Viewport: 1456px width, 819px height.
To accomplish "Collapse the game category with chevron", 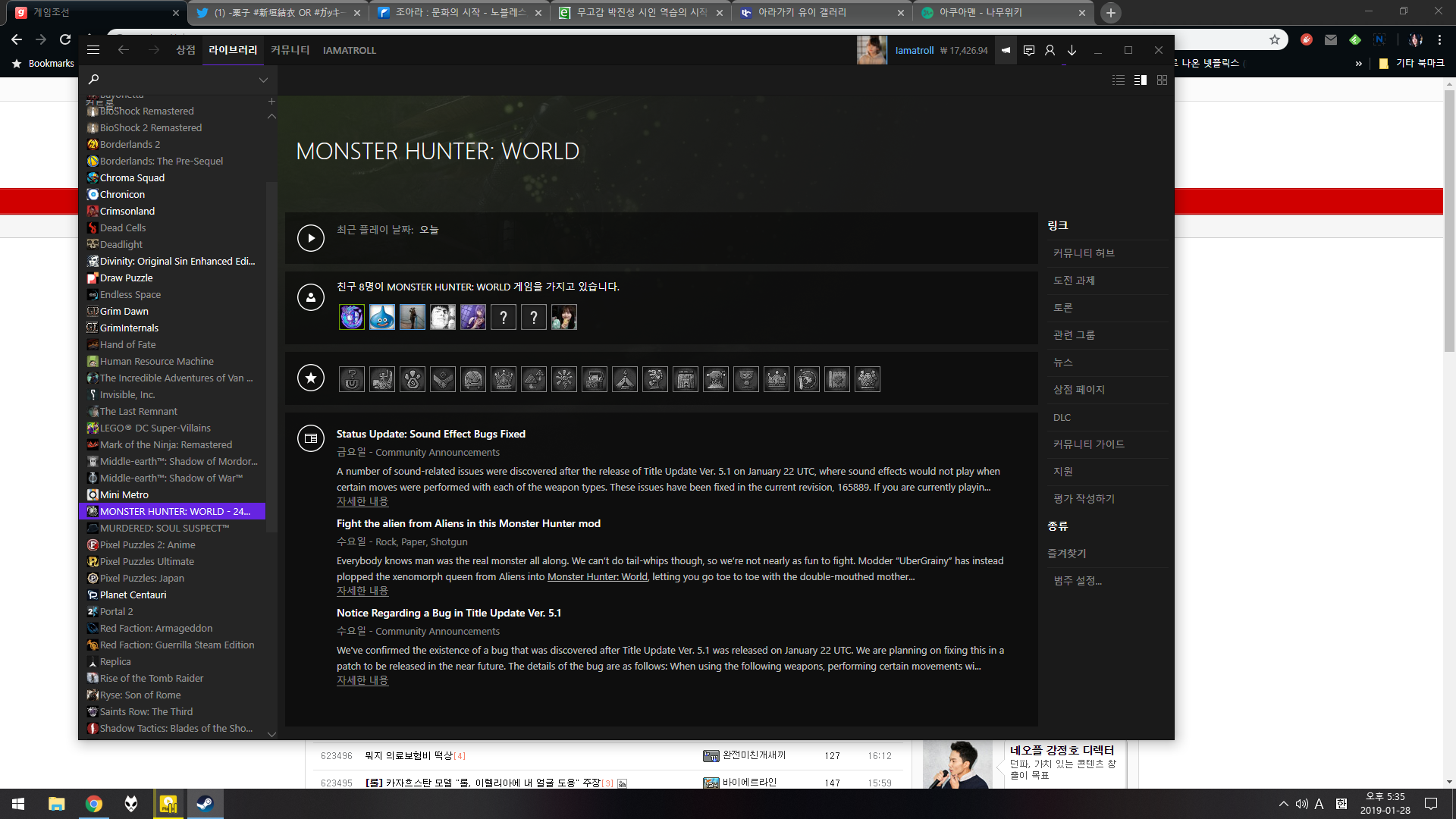I will (271, 116).
